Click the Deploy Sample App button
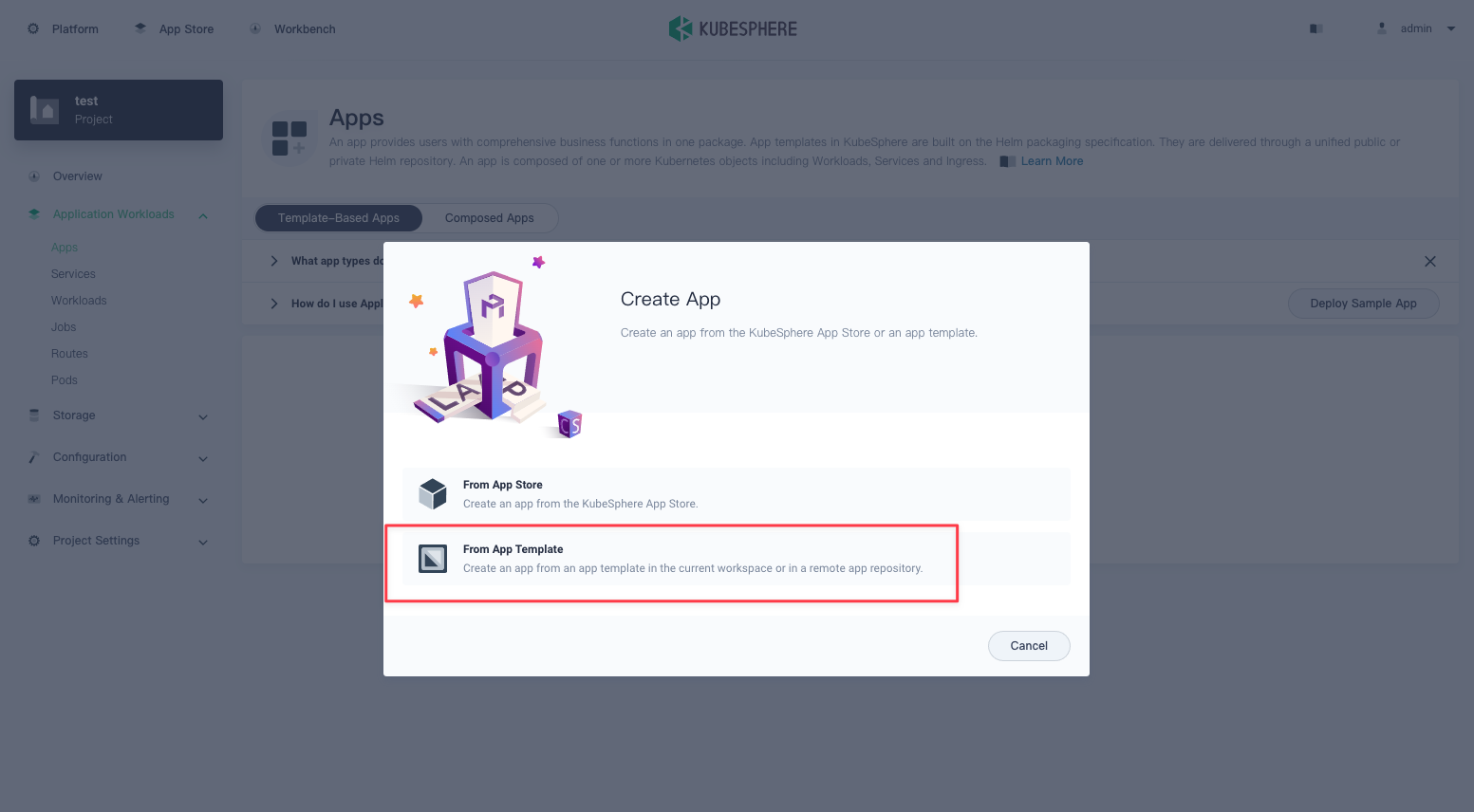 click(x=1363, y=304)
